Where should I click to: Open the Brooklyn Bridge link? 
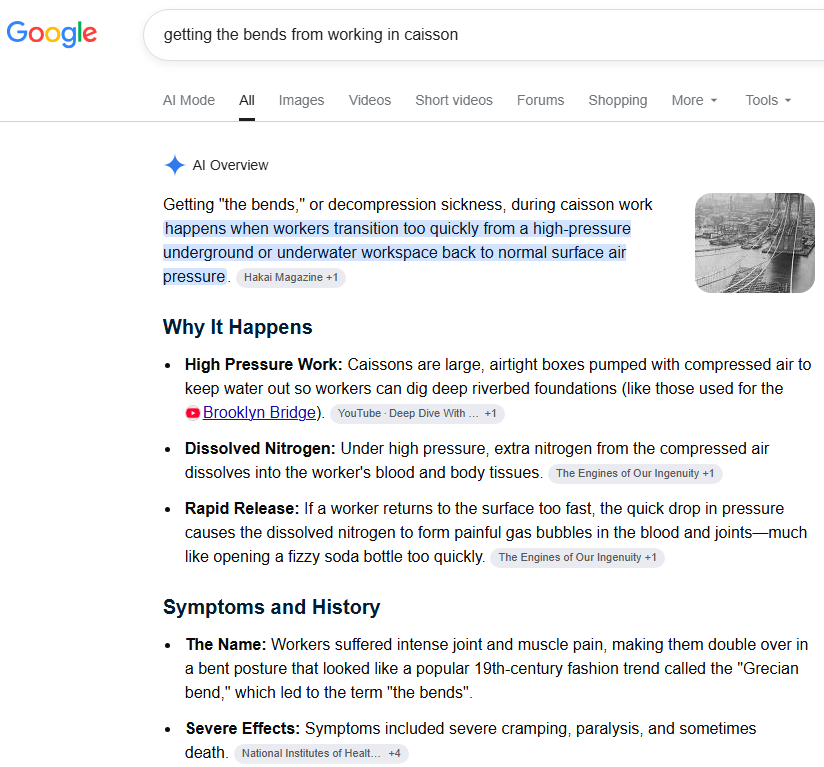point(260,413)
